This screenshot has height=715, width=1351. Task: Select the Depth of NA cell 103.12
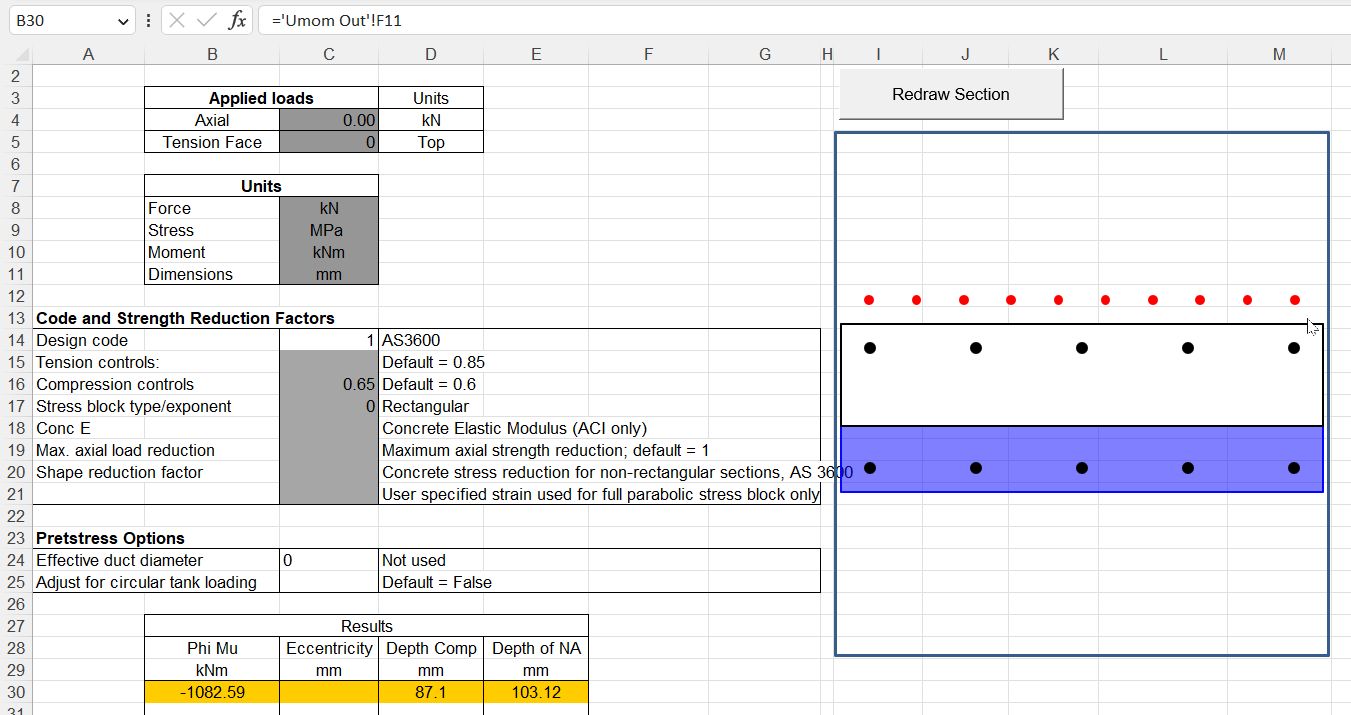pos(536,692)
